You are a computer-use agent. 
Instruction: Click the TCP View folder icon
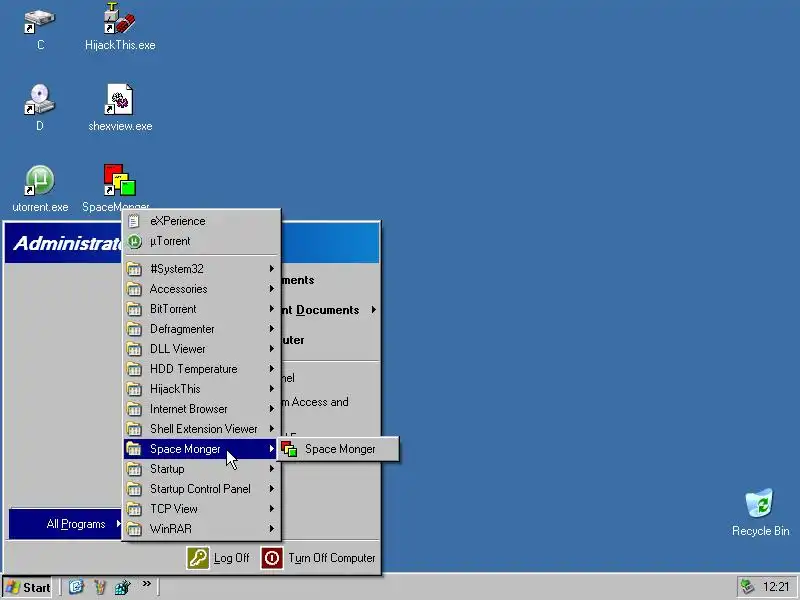click(x=134, y=509)
